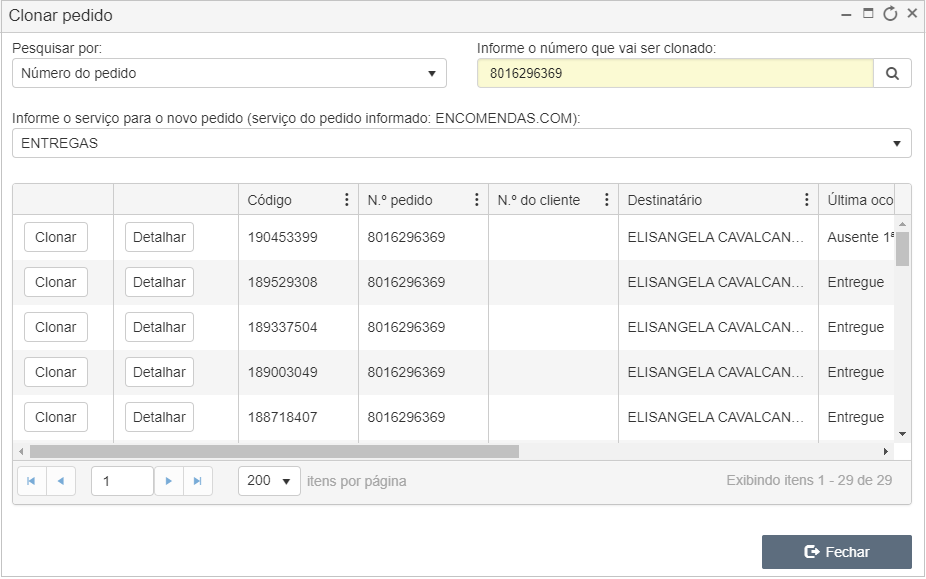Click the refresh icon in title bar

pos(890,14)
